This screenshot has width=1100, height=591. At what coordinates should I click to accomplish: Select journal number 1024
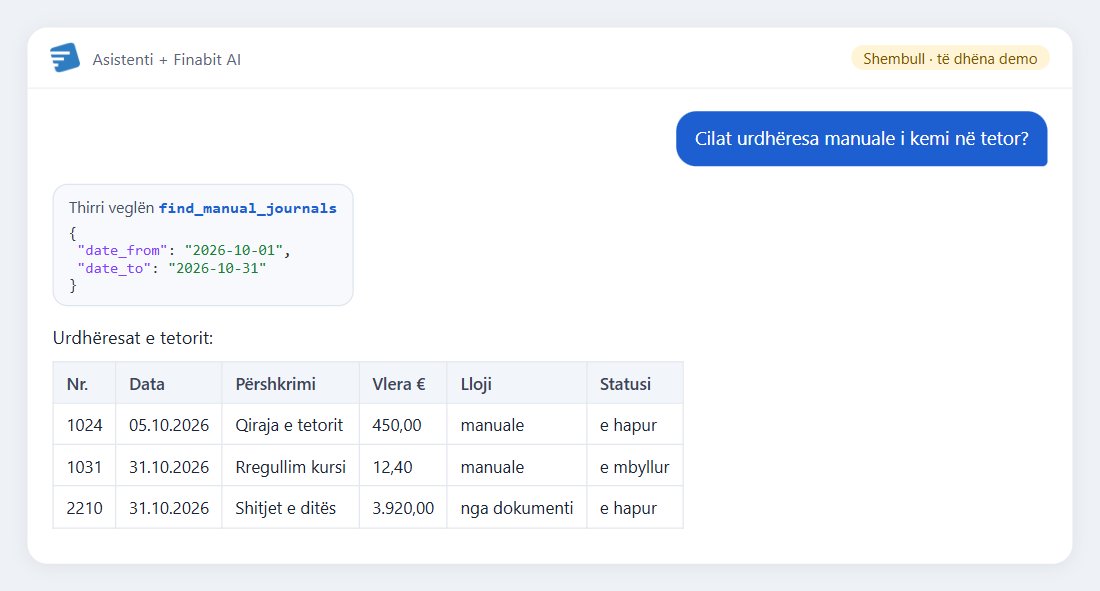(x=84, y=425)
